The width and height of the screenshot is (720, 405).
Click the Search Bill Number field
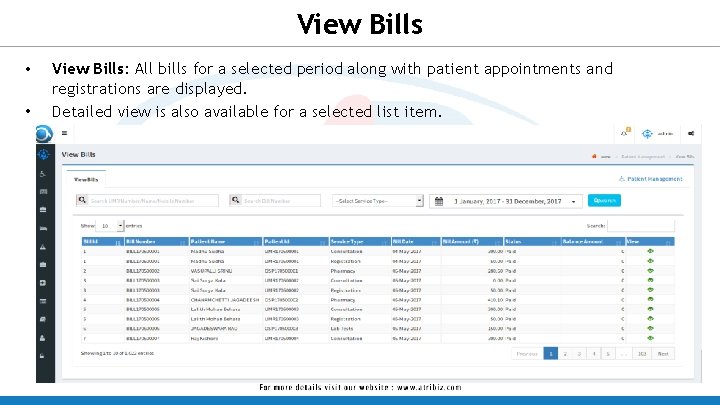(281, 201)
